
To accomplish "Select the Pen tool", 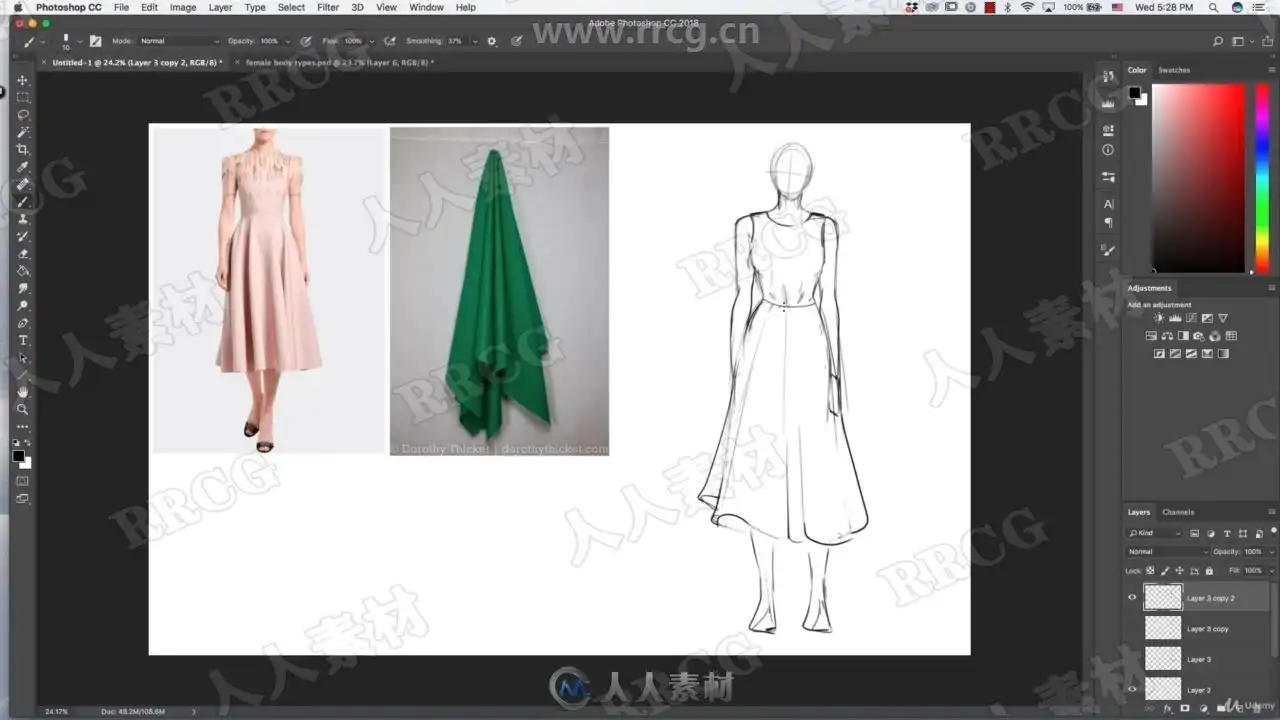I will (x=22, y=323).
